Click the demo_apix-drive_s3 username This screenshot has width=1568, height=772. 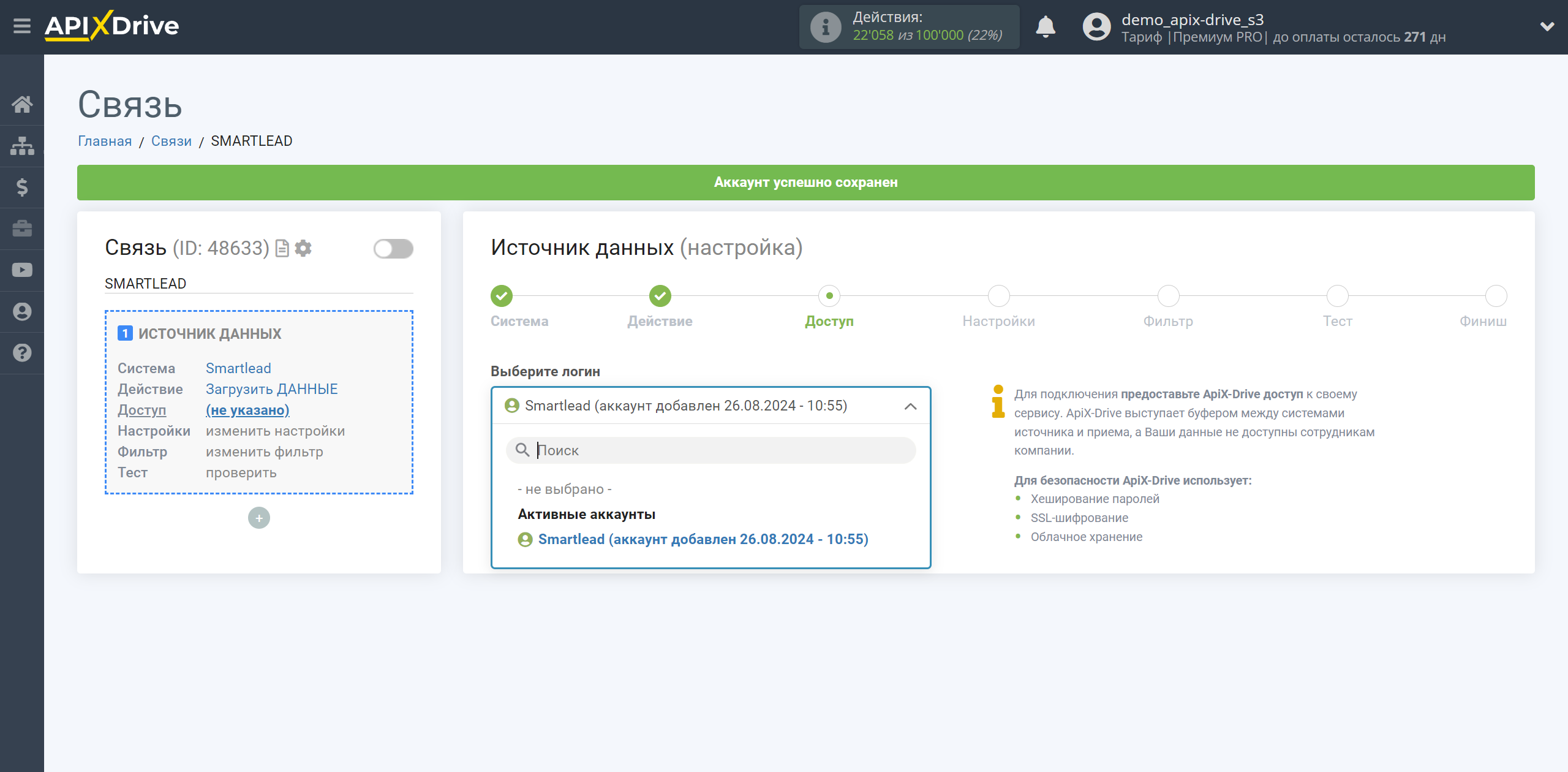pos(1193,20)
